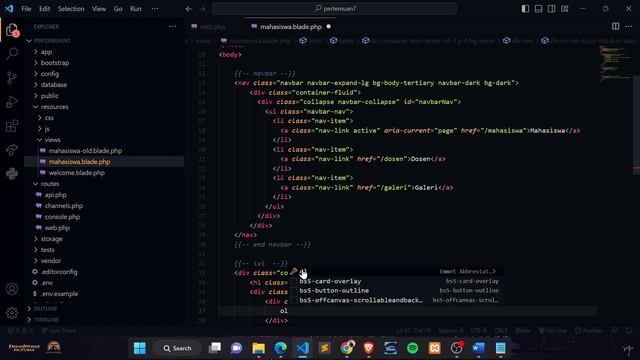Image resolution: width=640 pixels, height=360 pixels.
Task: Toggle the bottom Panel visibility
Action: [538, 9]
